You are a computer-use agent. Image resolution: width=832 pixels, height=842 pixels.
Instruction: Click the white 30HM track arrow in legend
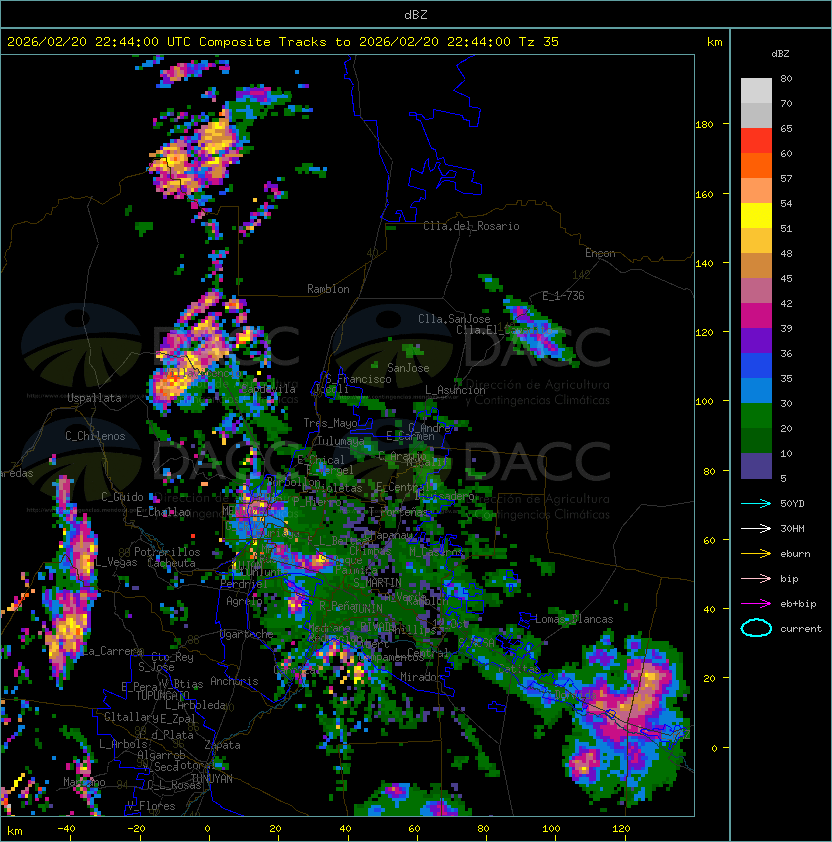click(756, 529)
